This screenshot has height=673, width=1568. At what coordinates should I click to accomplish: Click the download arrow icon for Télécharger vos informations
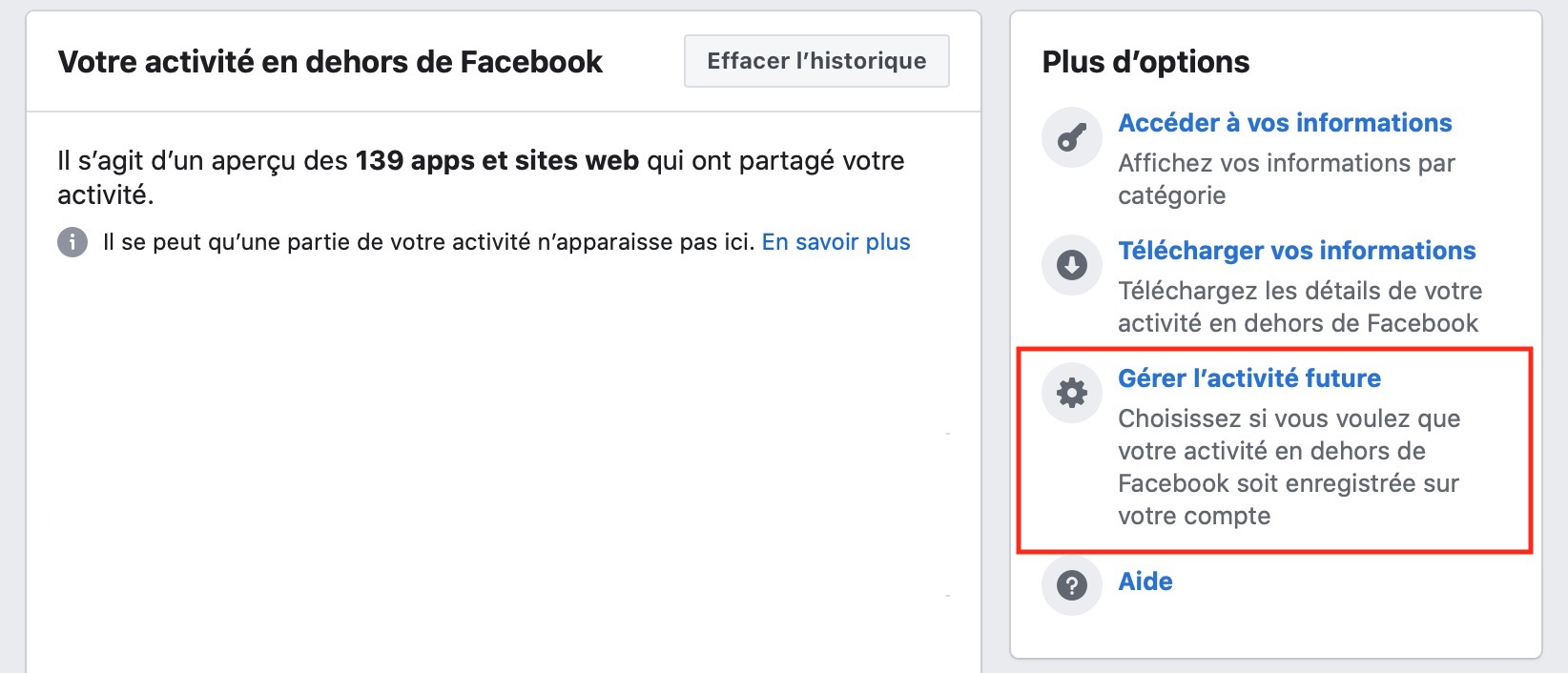(x=1071, y=265)
